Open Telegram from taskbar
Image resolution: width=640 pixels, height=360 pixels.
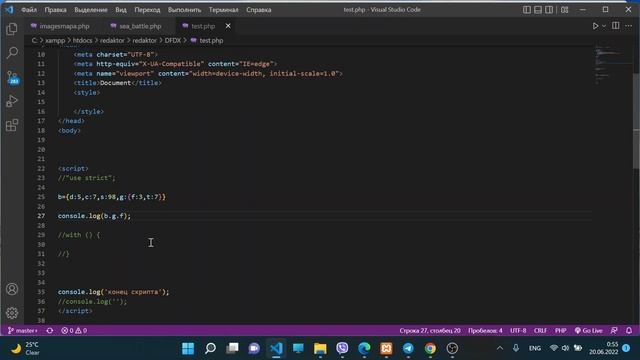pos(408,348)
